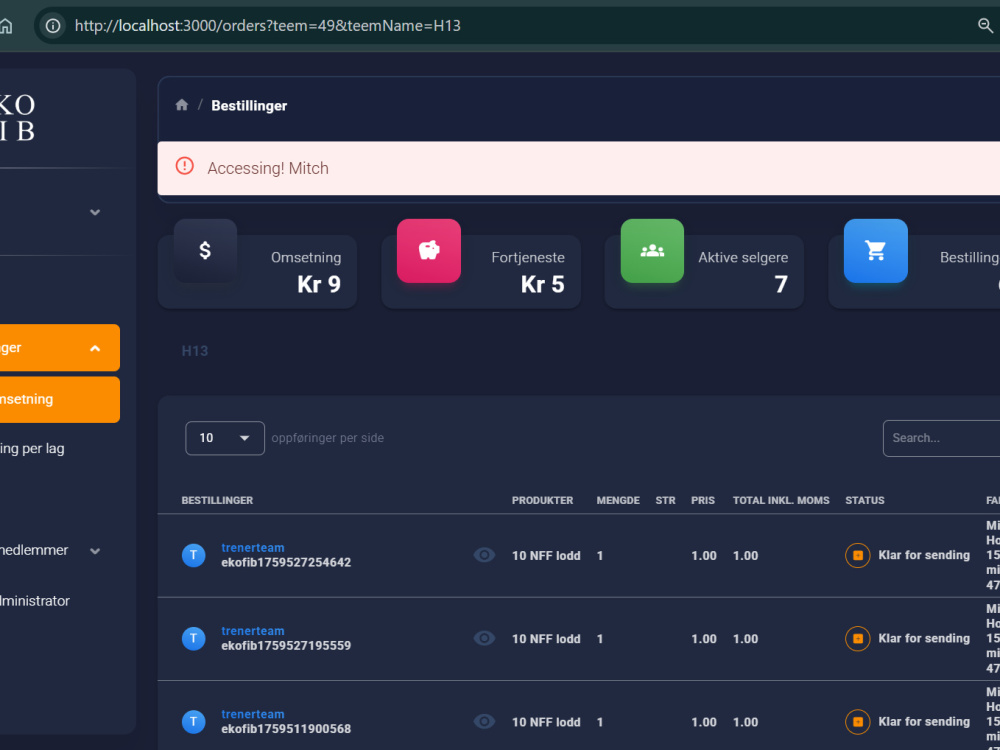Click order number ekofib1759511900568
The width and height of the screenshot is (1000, 750).
[x=286, y=729]
